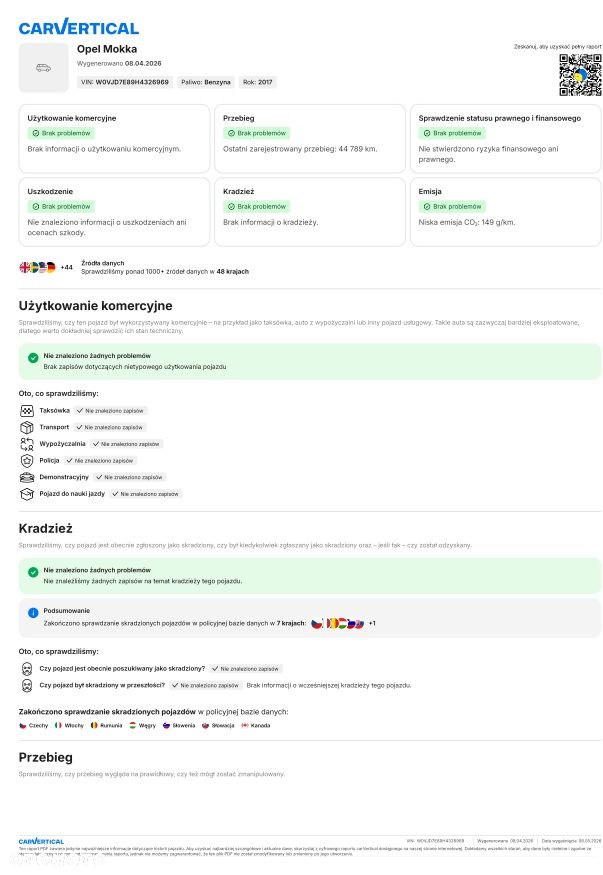Click the QR code for full report
The height and width of the screenshot is (875, 603).
(x=580, y=75)
